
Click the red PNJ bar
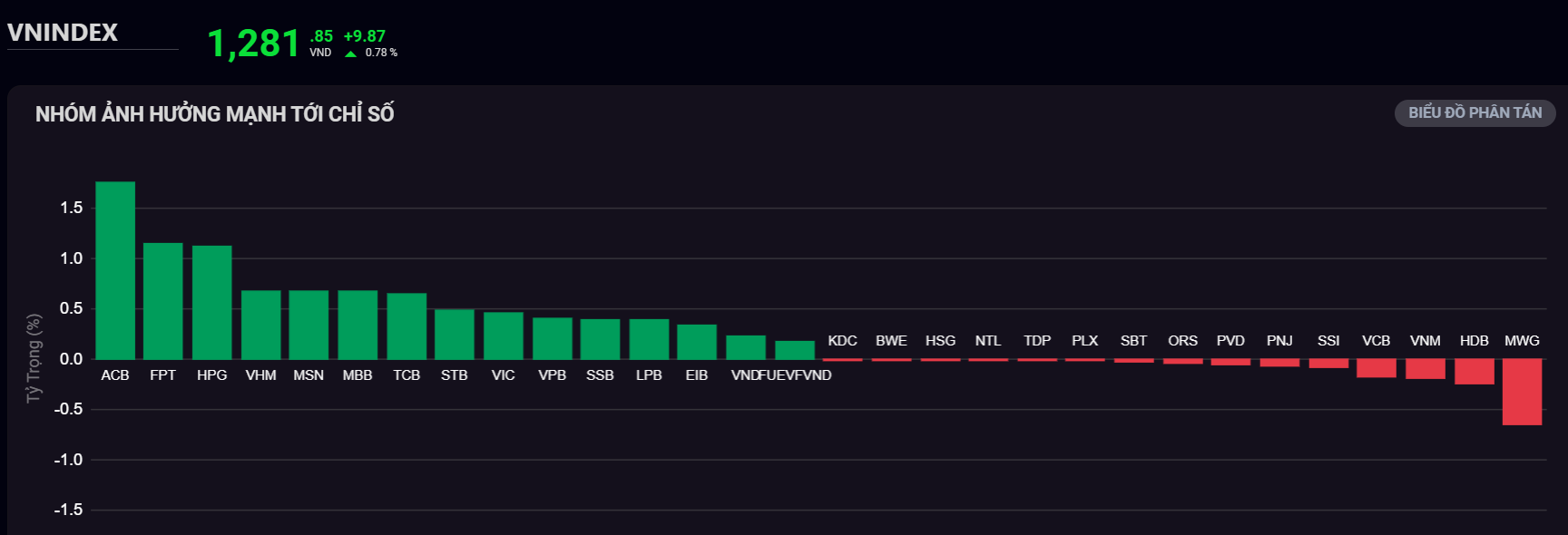coord(1279,363)
